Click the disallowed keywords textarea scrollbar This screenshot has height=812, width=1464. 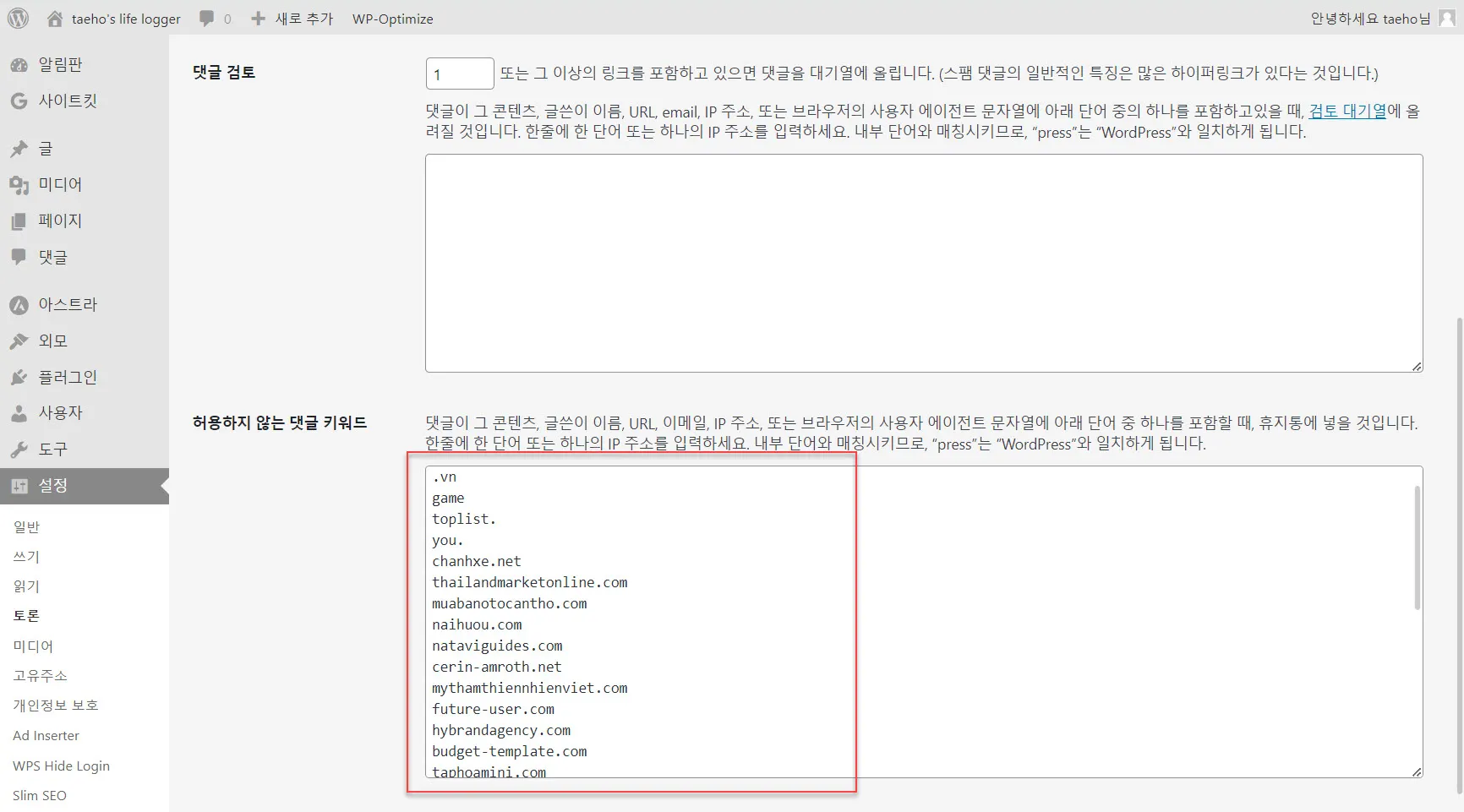1418,547
